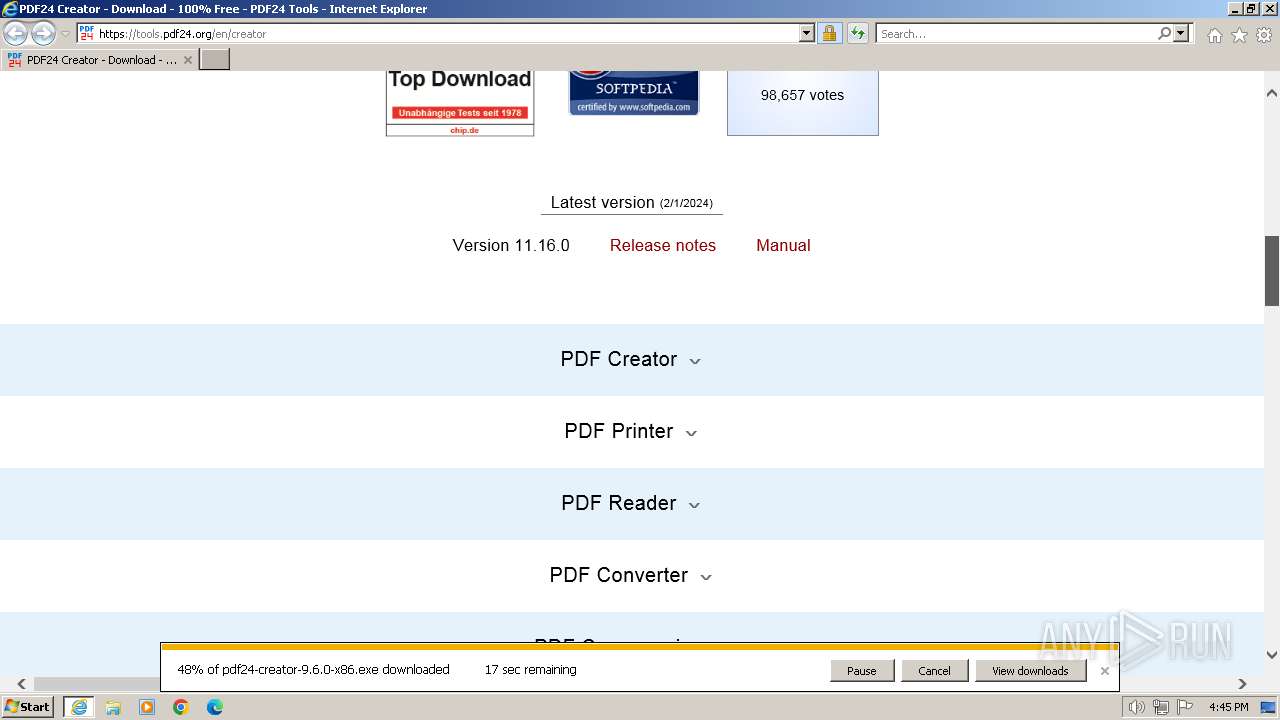Click the Version 11.16.0 text
The height and width of the screenshot is (720, 1280).
(511, 245)
